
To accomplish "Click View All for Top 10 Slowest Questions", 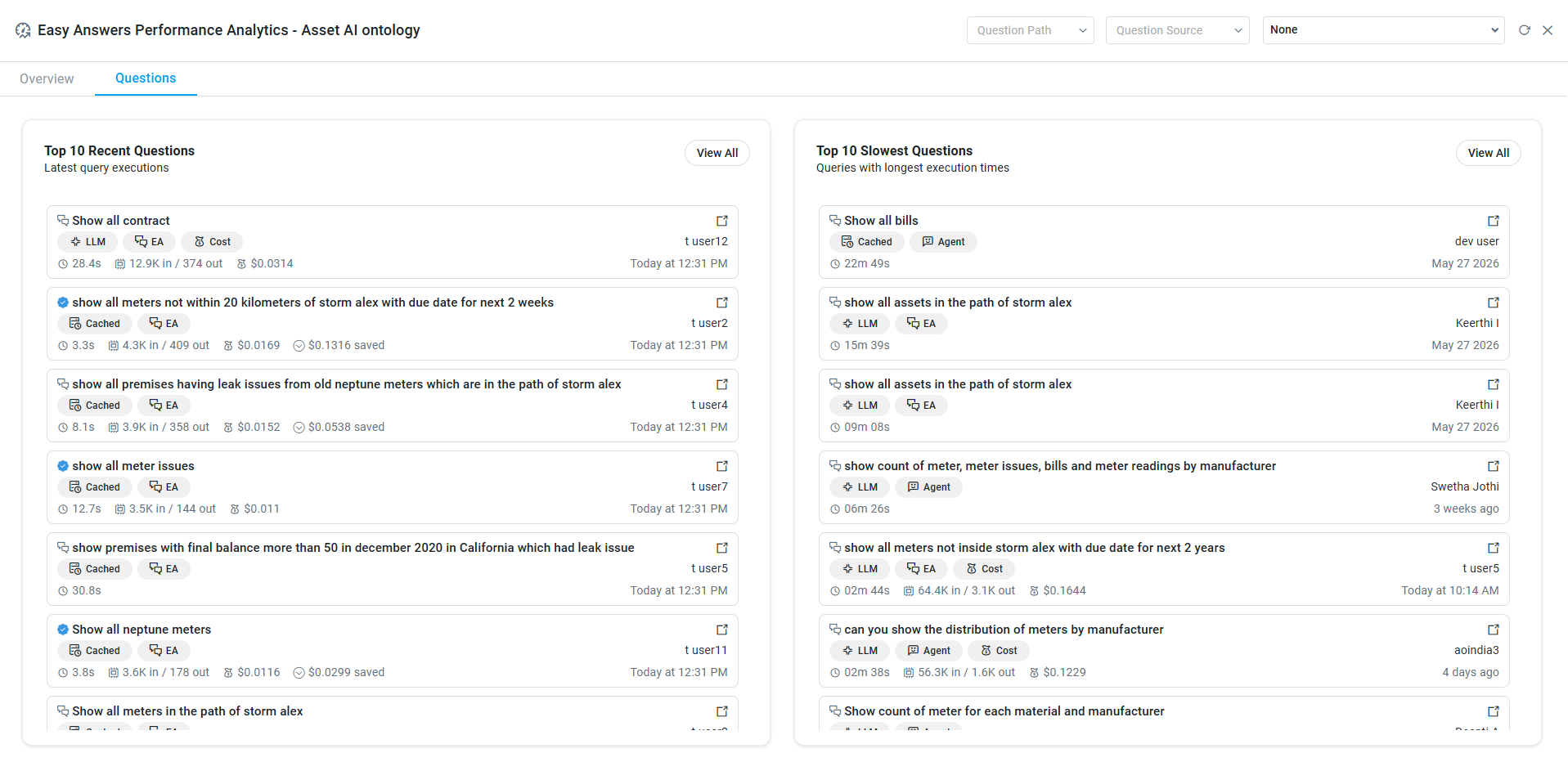I will pyautogui.click(x=1489, y=153).
